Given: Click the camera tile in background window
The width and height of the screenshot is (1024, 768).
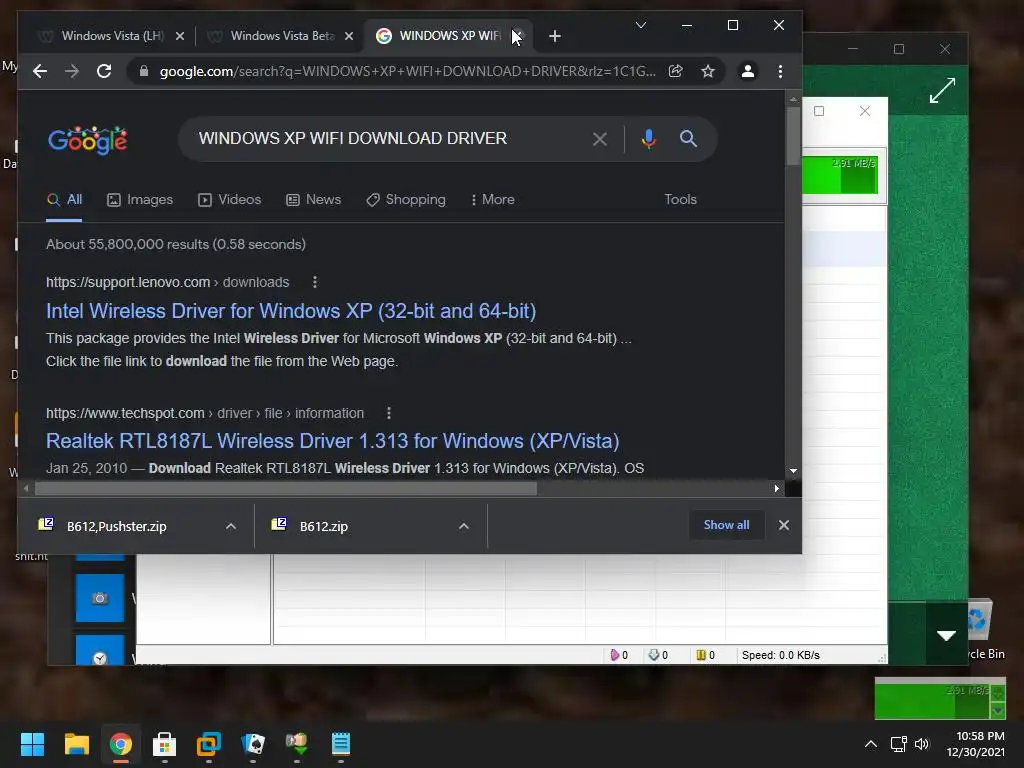Looking at the screenshot, I should (x=99, y=598).
